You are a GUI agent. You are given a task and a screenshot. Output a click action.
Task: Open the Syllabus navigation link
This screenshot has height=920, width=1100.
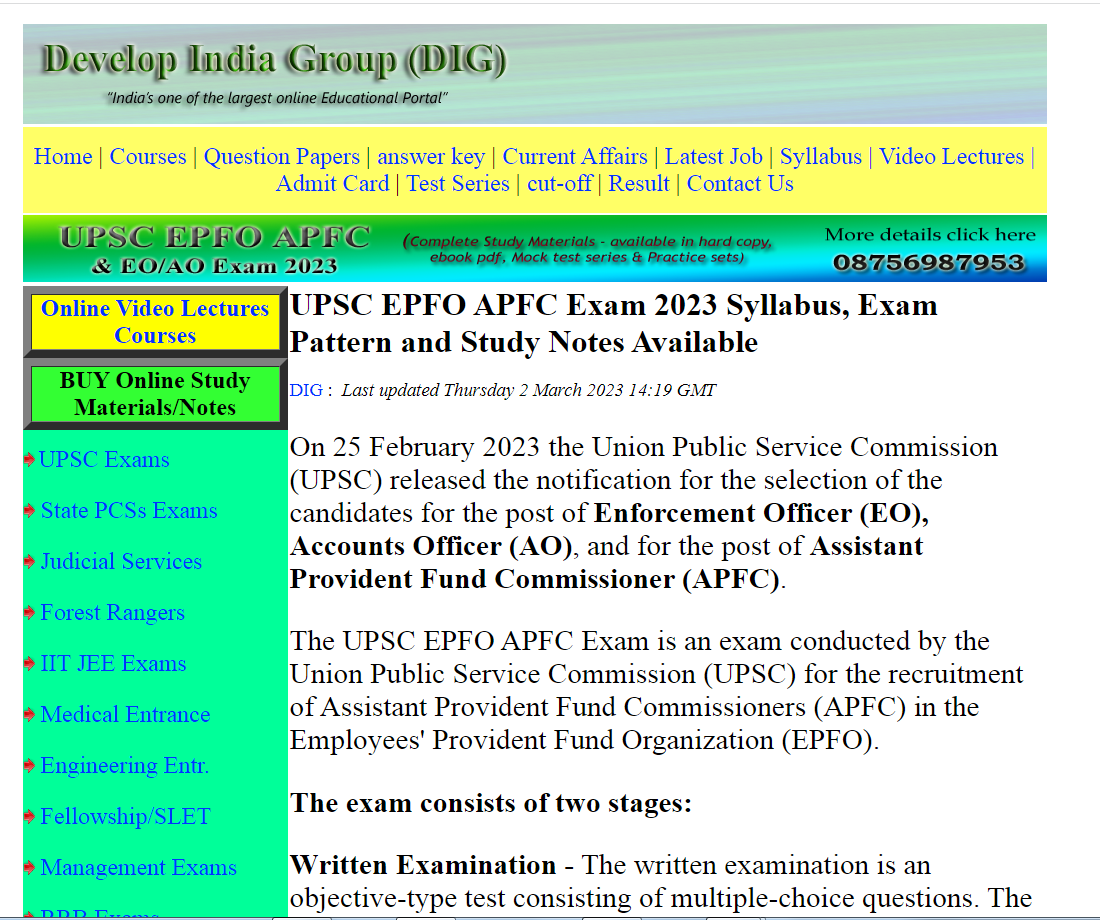tap(821, 156)
